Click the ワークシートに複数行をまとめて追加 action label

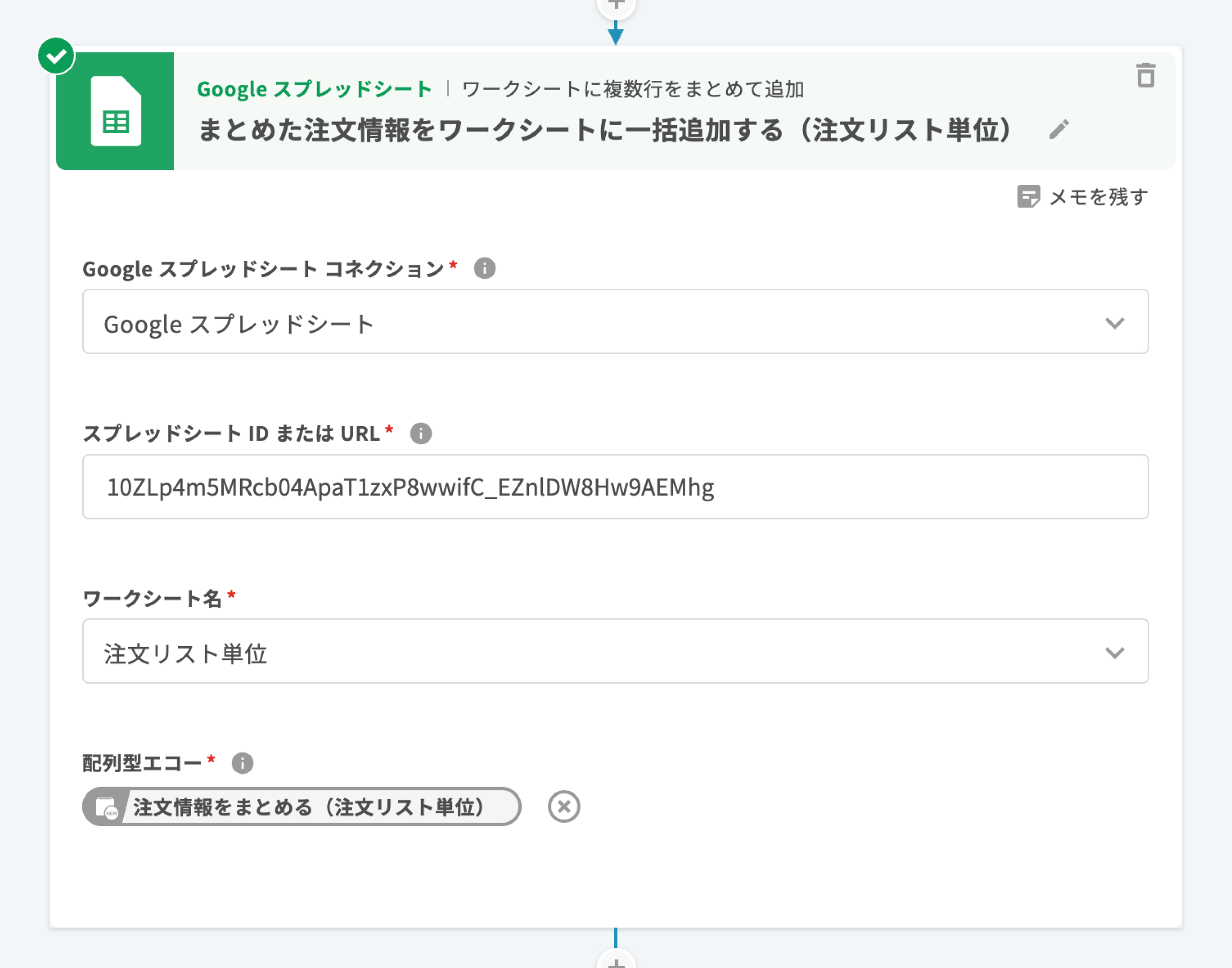[x=633, y=89]
